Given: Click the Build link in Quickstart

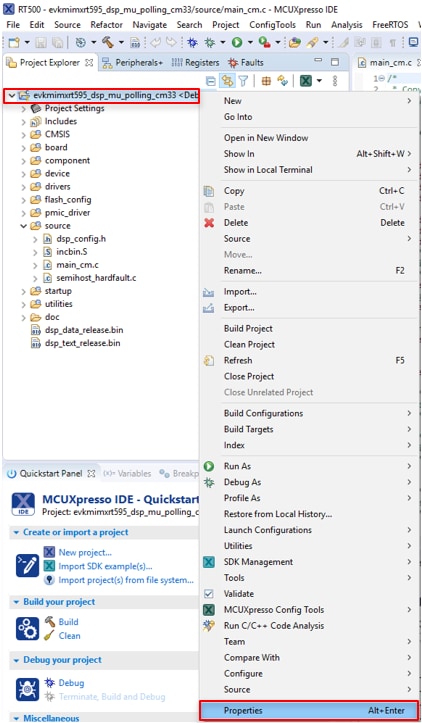Looking at the screenshot, I should pos(68,622).
